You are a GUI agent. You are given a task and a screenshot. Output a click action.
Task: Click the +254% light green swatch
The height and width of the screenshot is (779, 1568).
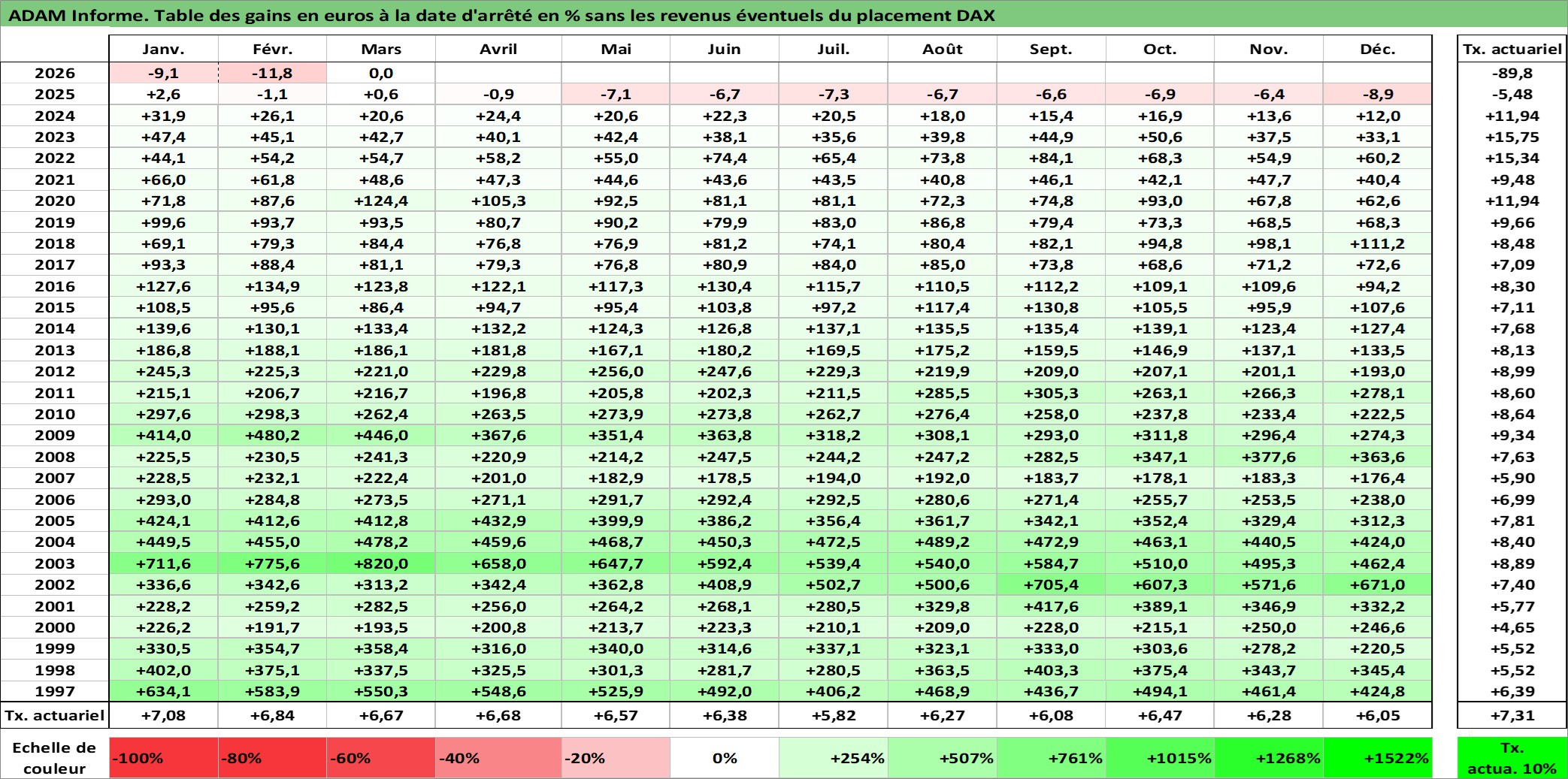[x=834, y=758]
